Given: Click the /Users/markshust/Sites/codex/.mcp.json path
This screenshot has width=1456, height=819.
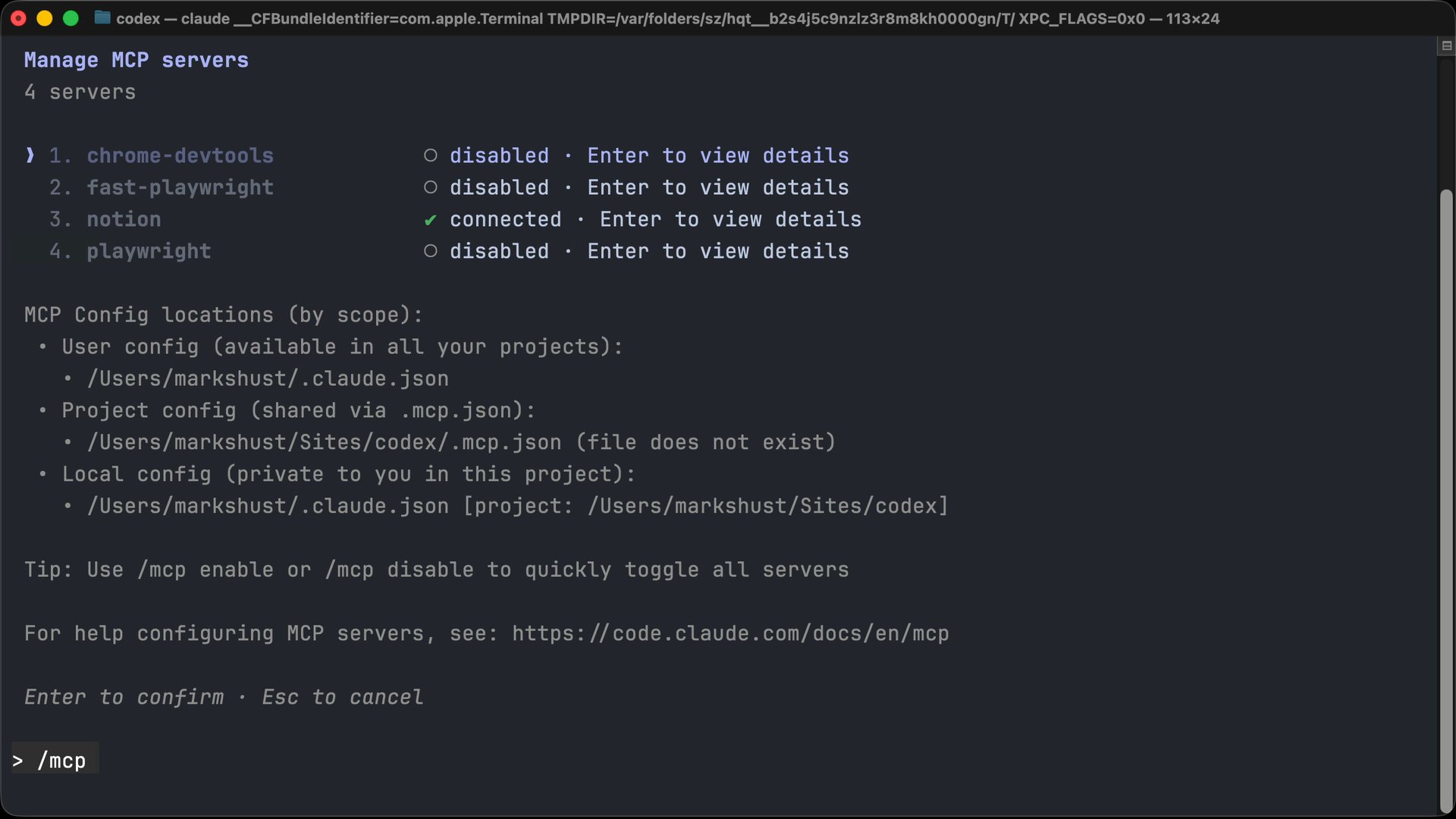Looking at the screenshot, I should [325, 442].
